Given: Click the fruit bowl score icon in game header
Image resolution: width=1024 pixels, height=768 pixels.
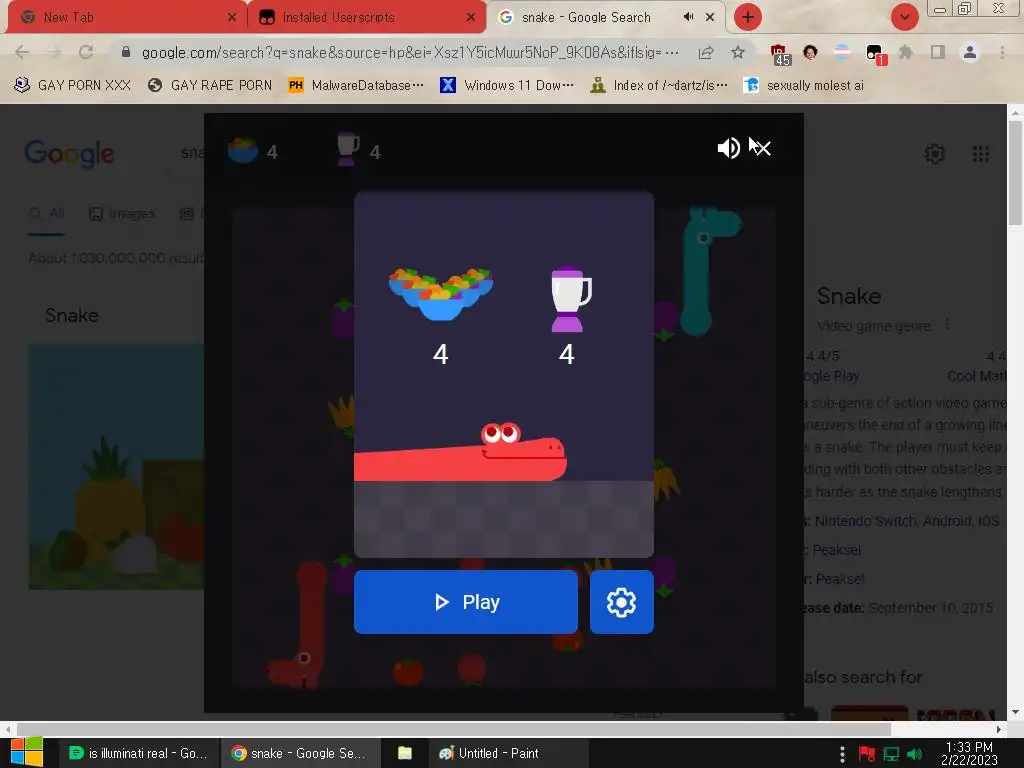Looking at the screenshot, I should (x=243, y=150).
